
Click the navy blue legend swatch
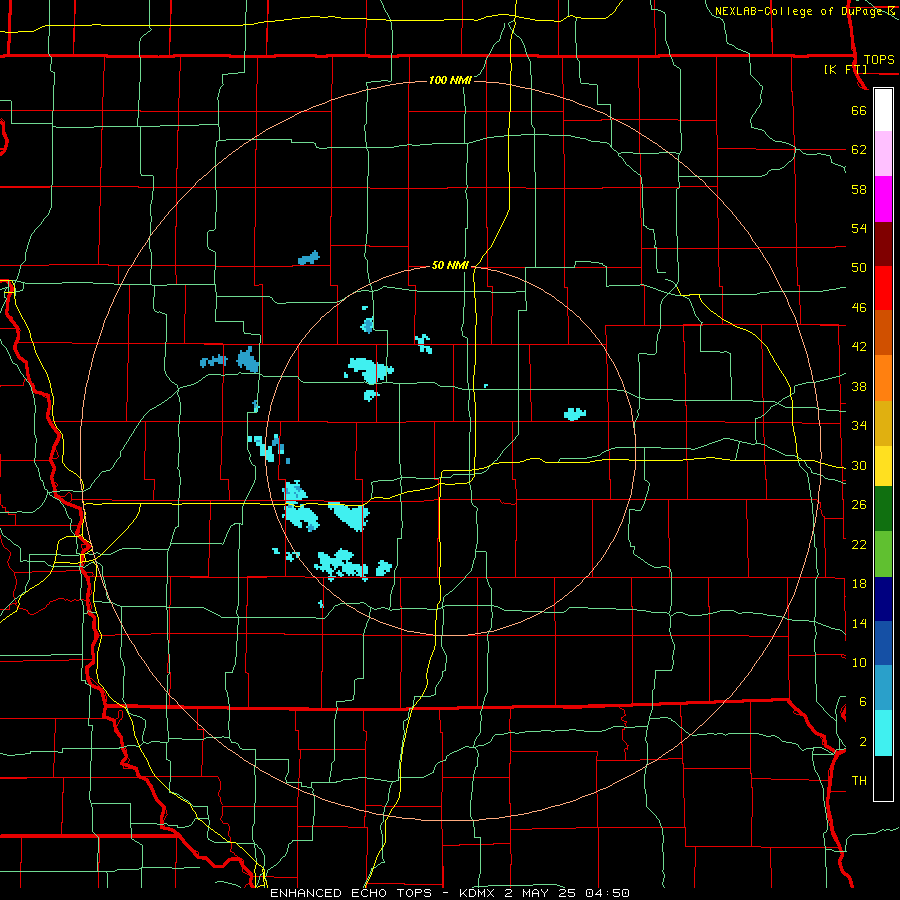[x=883, y=599]
